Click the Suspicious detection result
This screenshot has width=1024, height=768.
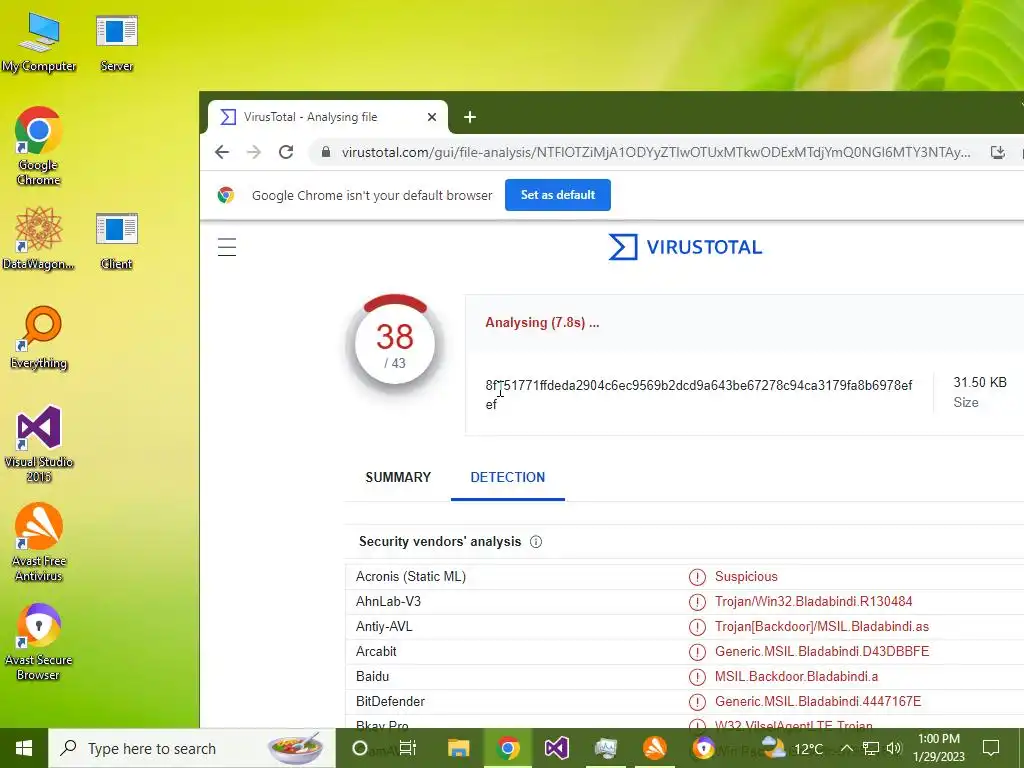pyautogui.click(x=746, y=577)
